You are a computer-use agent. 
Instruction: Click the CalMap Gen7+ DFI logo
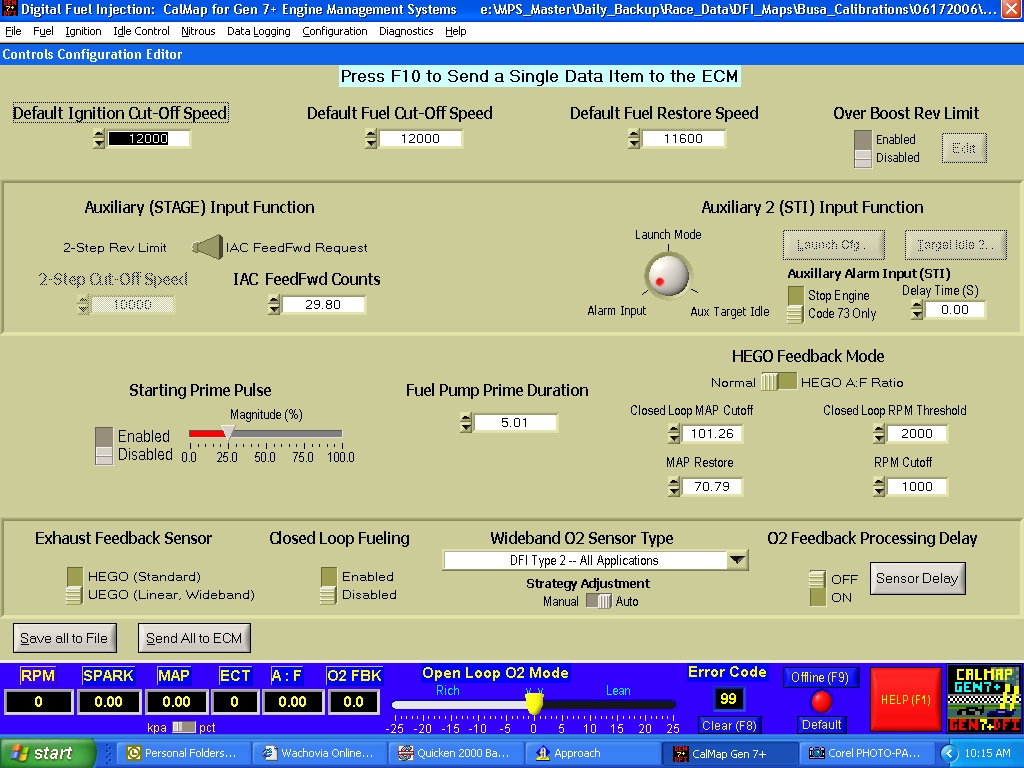(x=984, y=699)
